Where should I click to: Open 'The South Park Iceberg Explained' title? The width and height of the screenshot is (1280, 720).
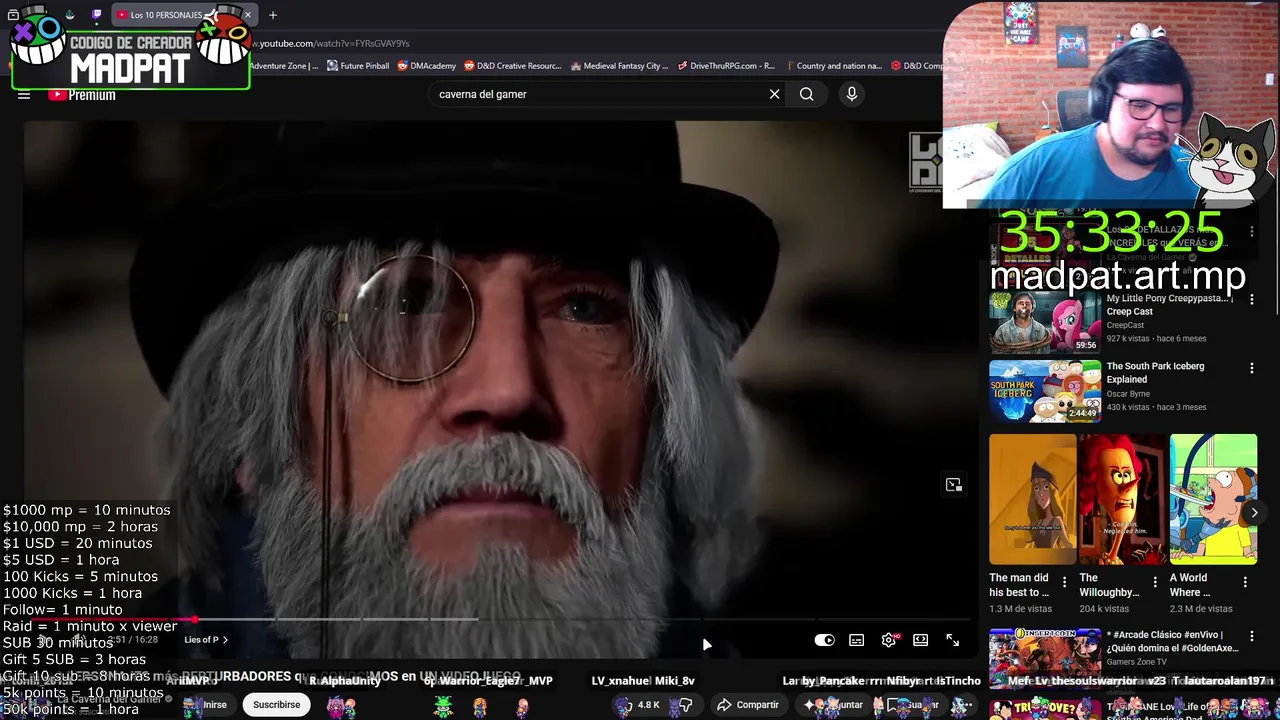[x=1155, y=373]
